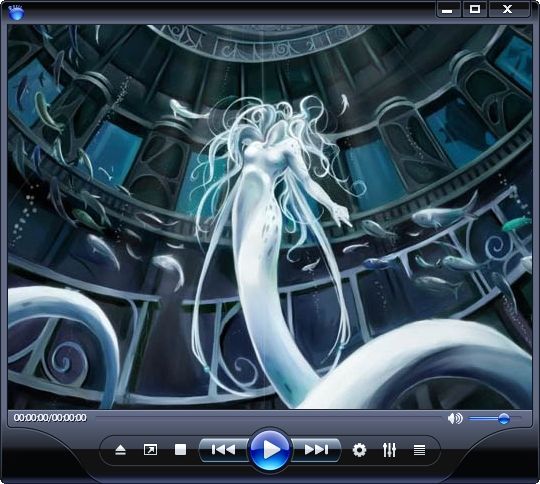The height and width of the screenshot is (484, 540).
Task: Start playback with the blue play button
Action: [270, 450]
